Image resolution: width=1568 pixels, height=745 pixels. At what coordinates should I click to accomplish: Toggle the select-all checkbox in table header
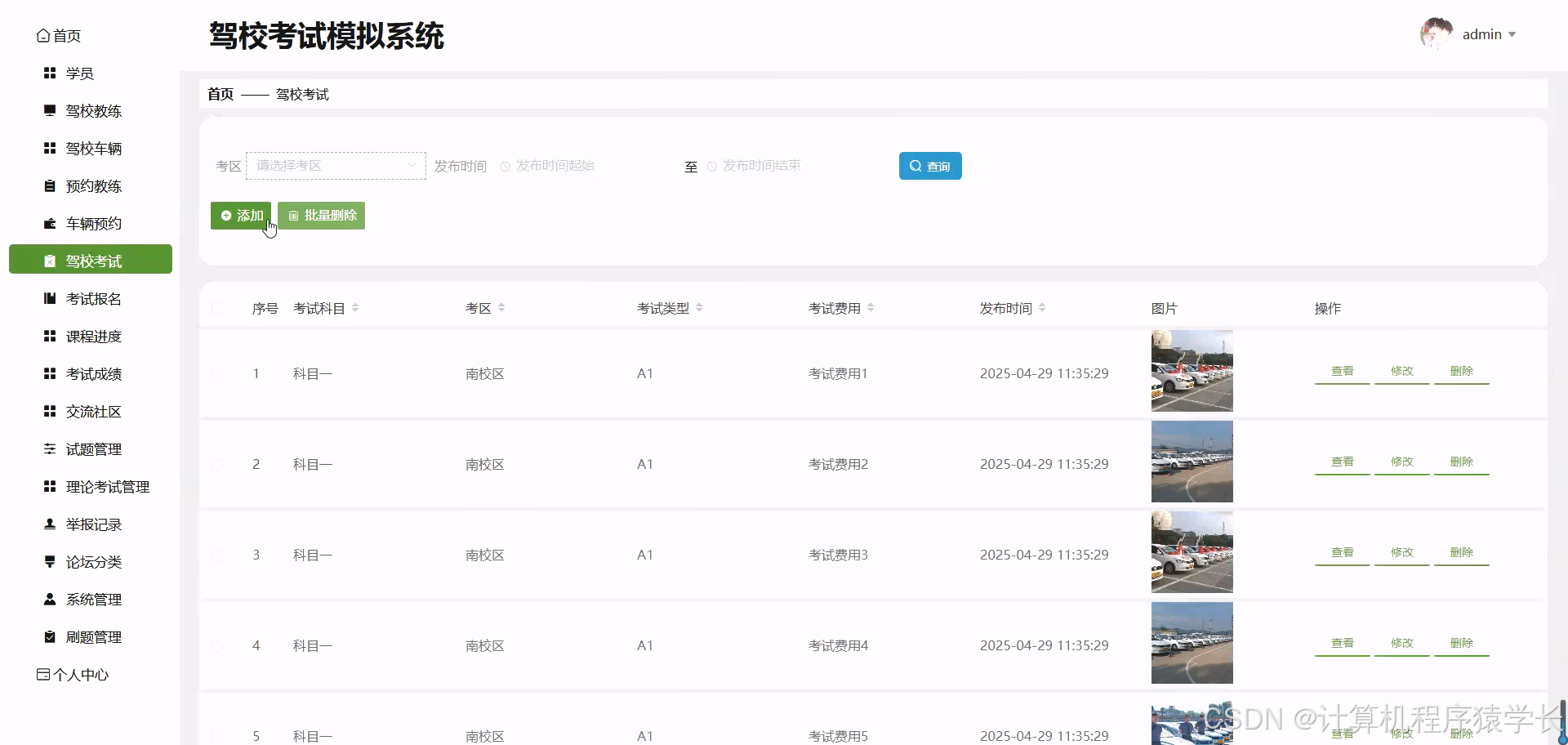click(x=217, y=308)
